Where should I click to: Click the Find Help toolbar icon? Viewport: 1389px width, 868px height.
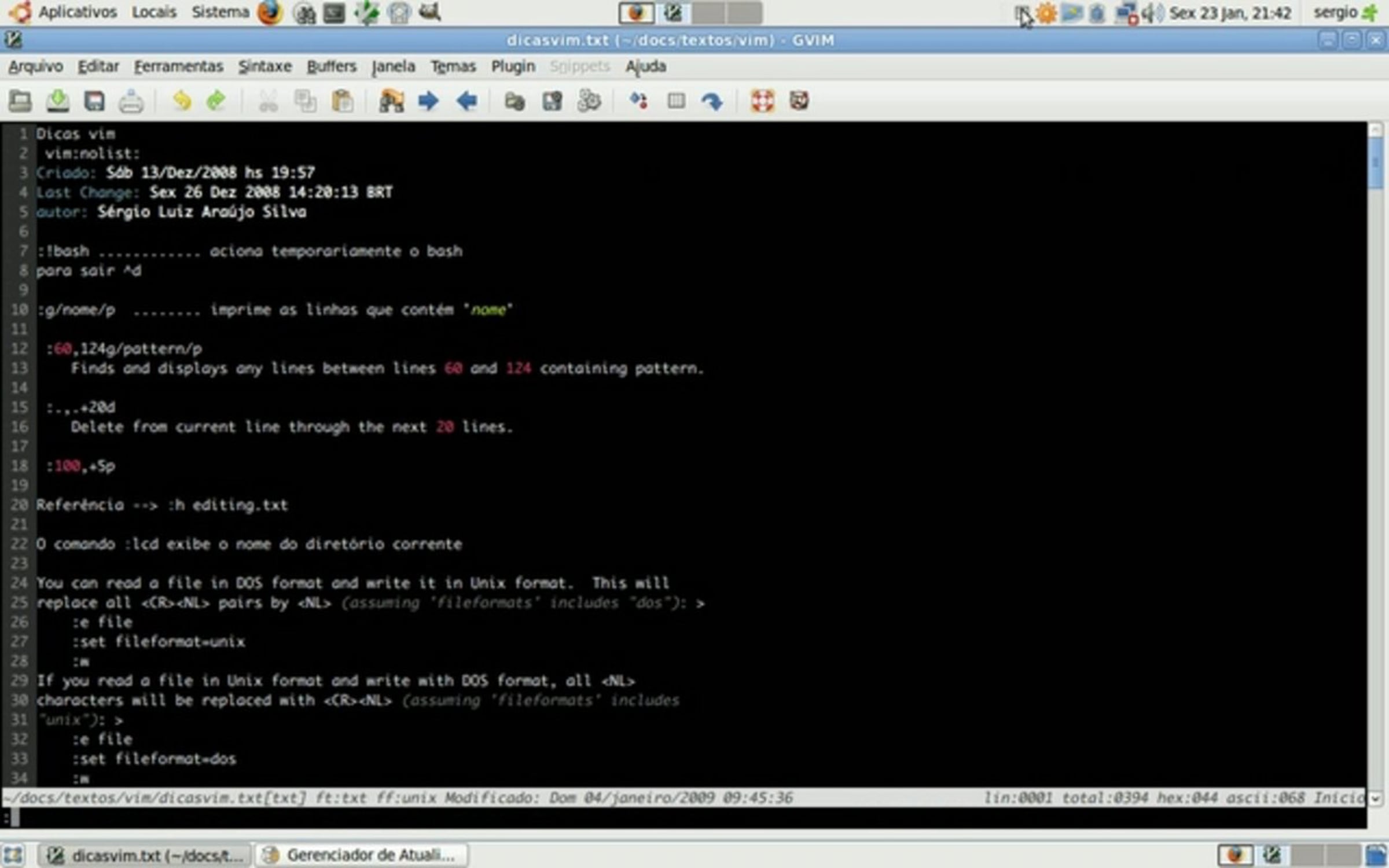[799, 101]
